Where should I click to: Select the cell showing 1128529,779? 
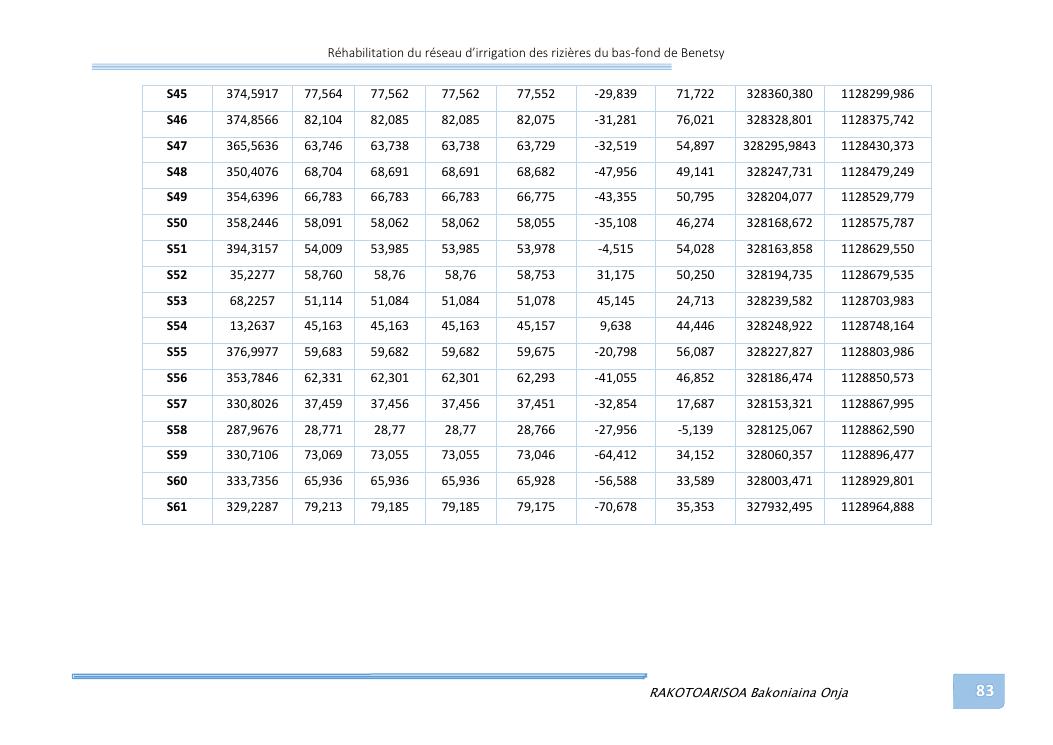tap(877, 197)
